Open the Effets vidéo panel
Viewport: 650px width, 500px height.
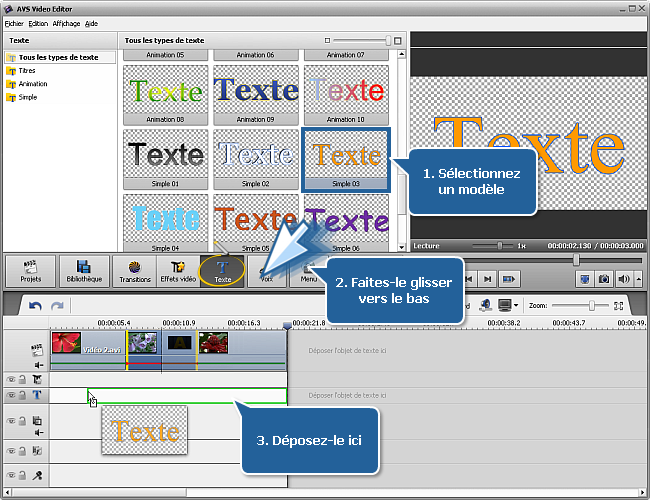pos(179,271)
